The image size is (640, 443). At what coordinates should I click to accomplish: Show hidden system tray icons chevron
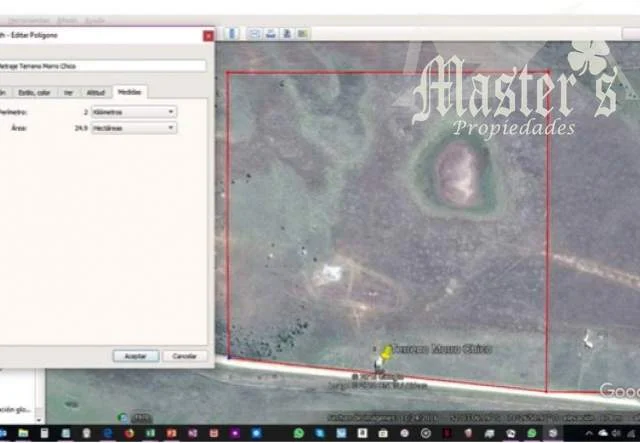[x=589, y=433]
